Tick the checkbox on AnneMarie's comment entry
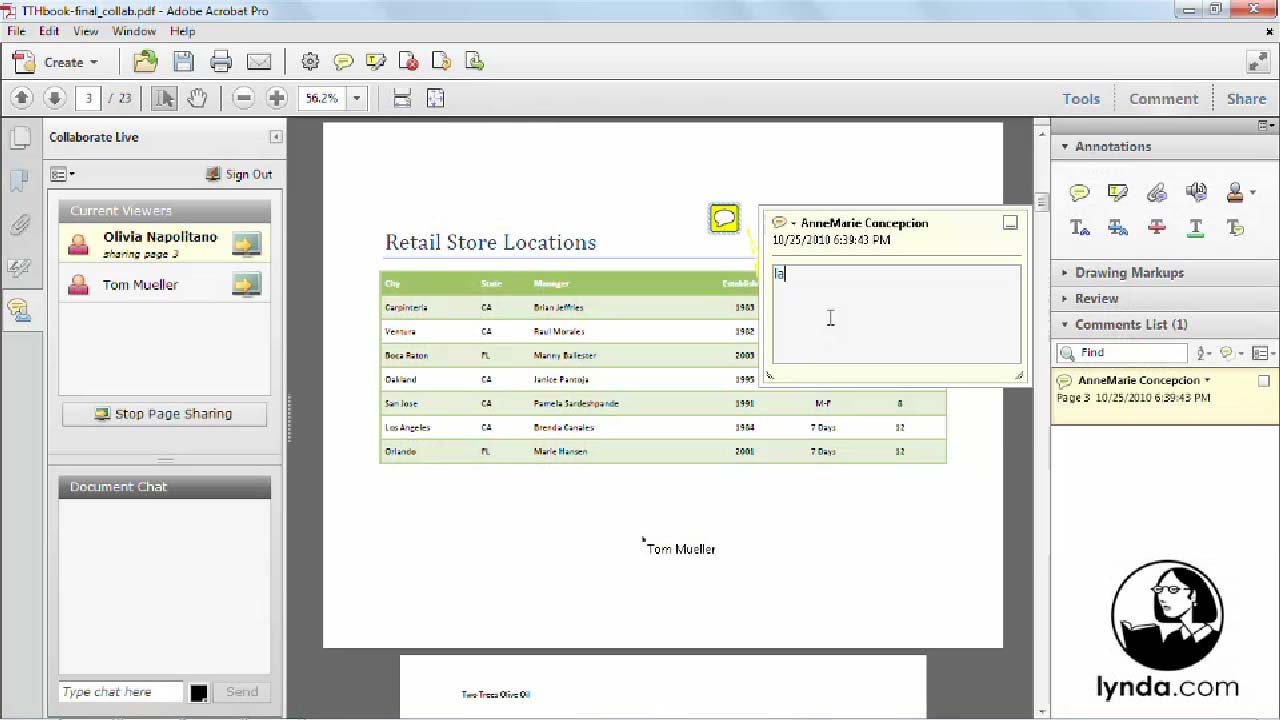 coord(1264,381)
